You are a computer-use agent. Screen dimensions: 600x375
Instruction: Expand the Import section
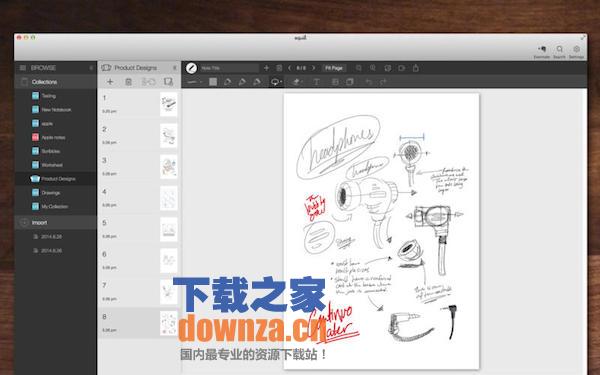coord(55,222)
